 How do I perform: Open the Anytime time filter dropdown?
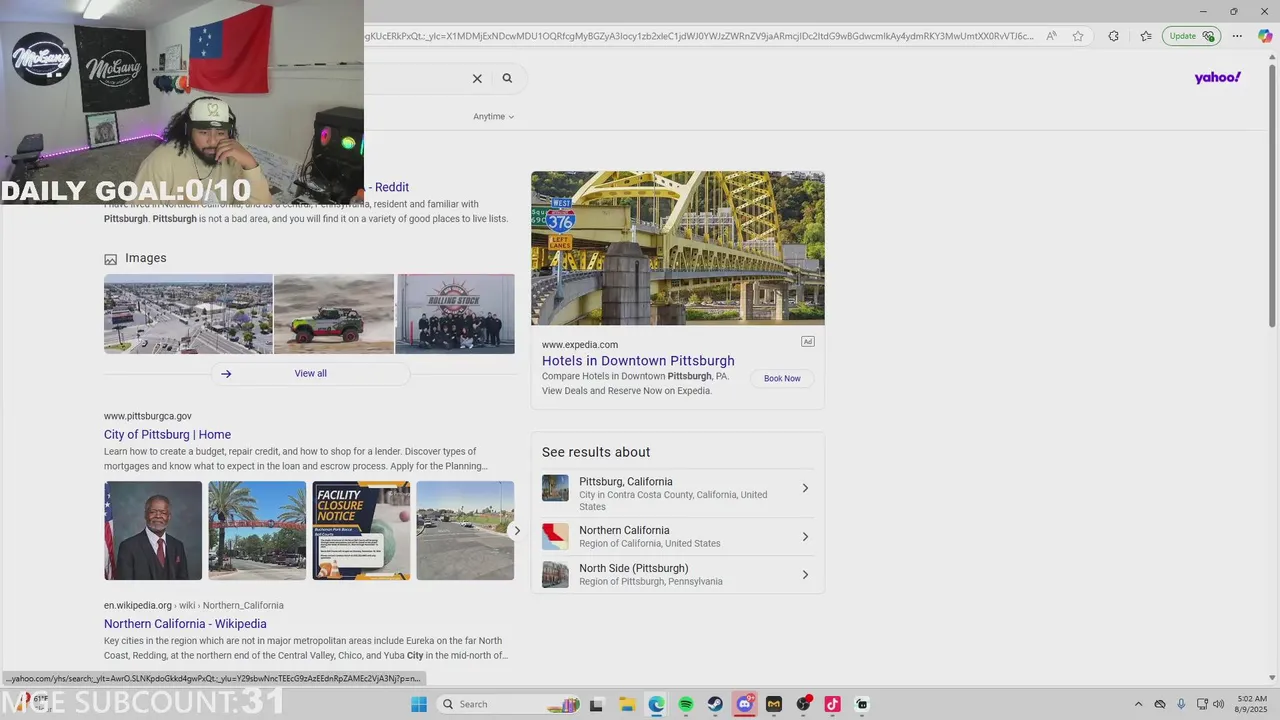click(493, 116)
